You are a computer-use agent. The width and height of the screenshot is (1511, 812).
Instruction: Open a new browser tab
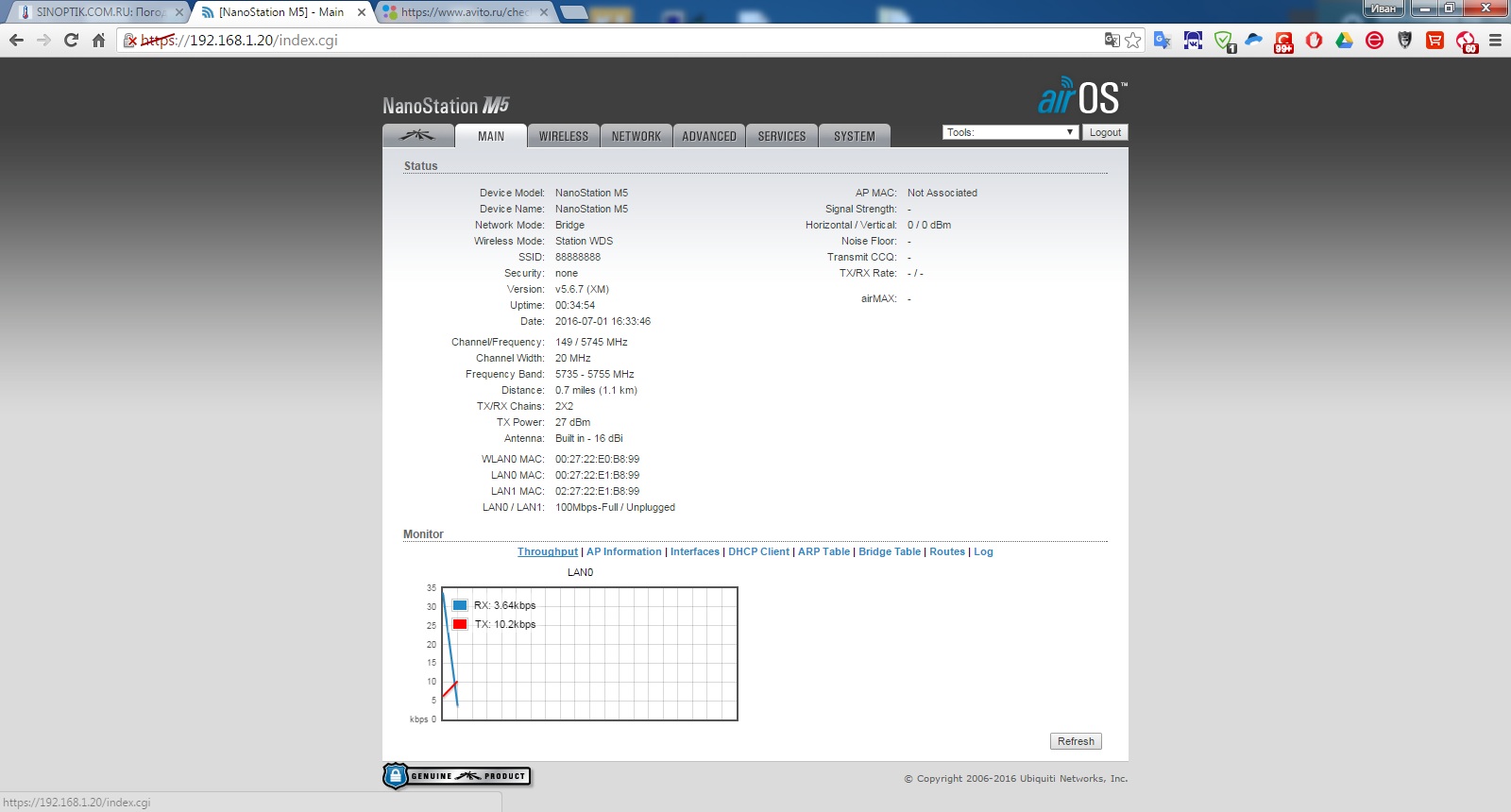[573, 13]
